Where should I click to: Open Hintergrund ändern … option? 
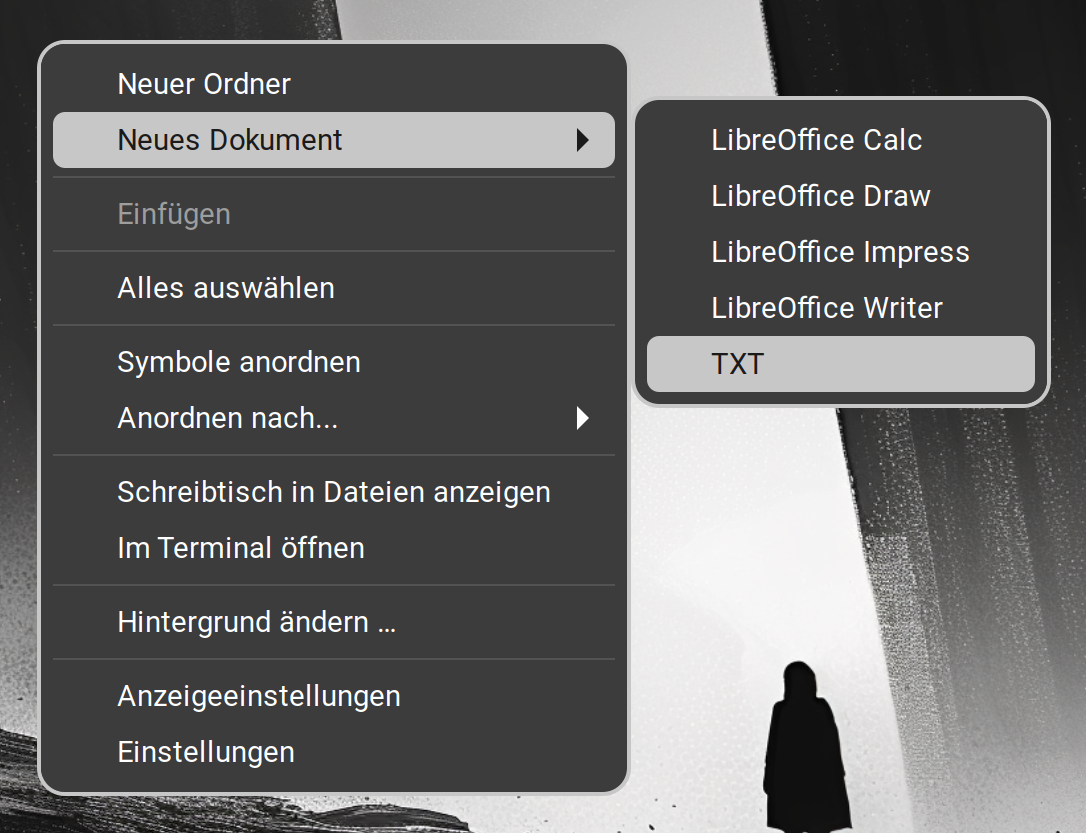(257, 622)
